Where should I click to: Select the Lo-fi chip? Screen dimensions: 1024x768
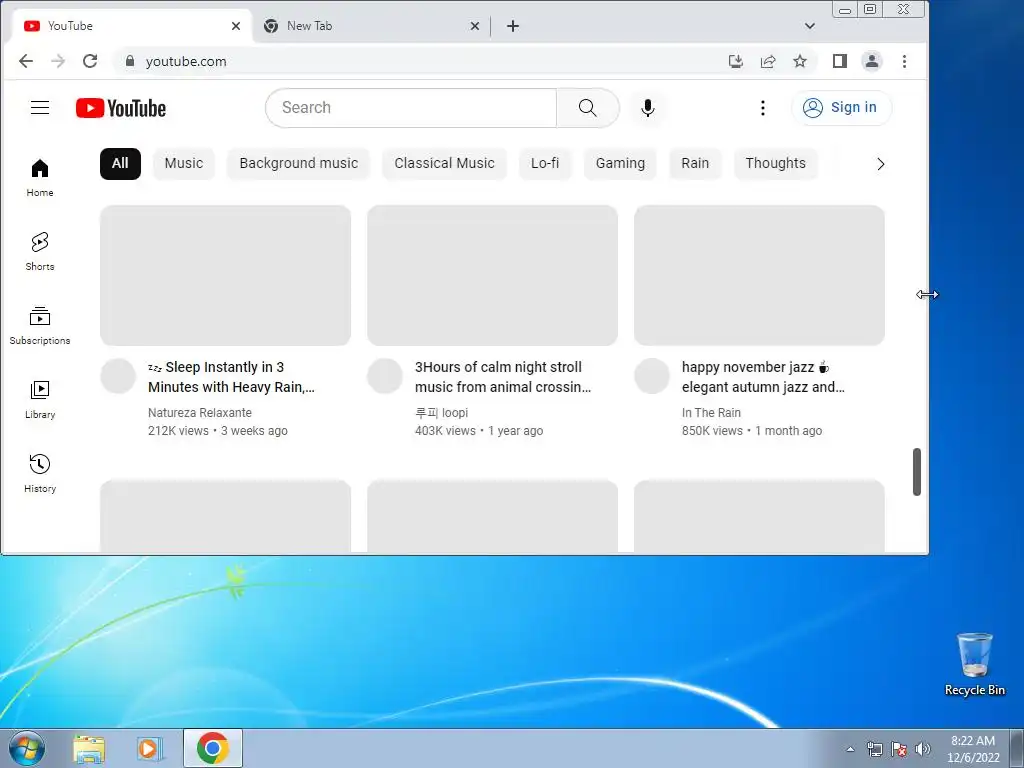545,163
